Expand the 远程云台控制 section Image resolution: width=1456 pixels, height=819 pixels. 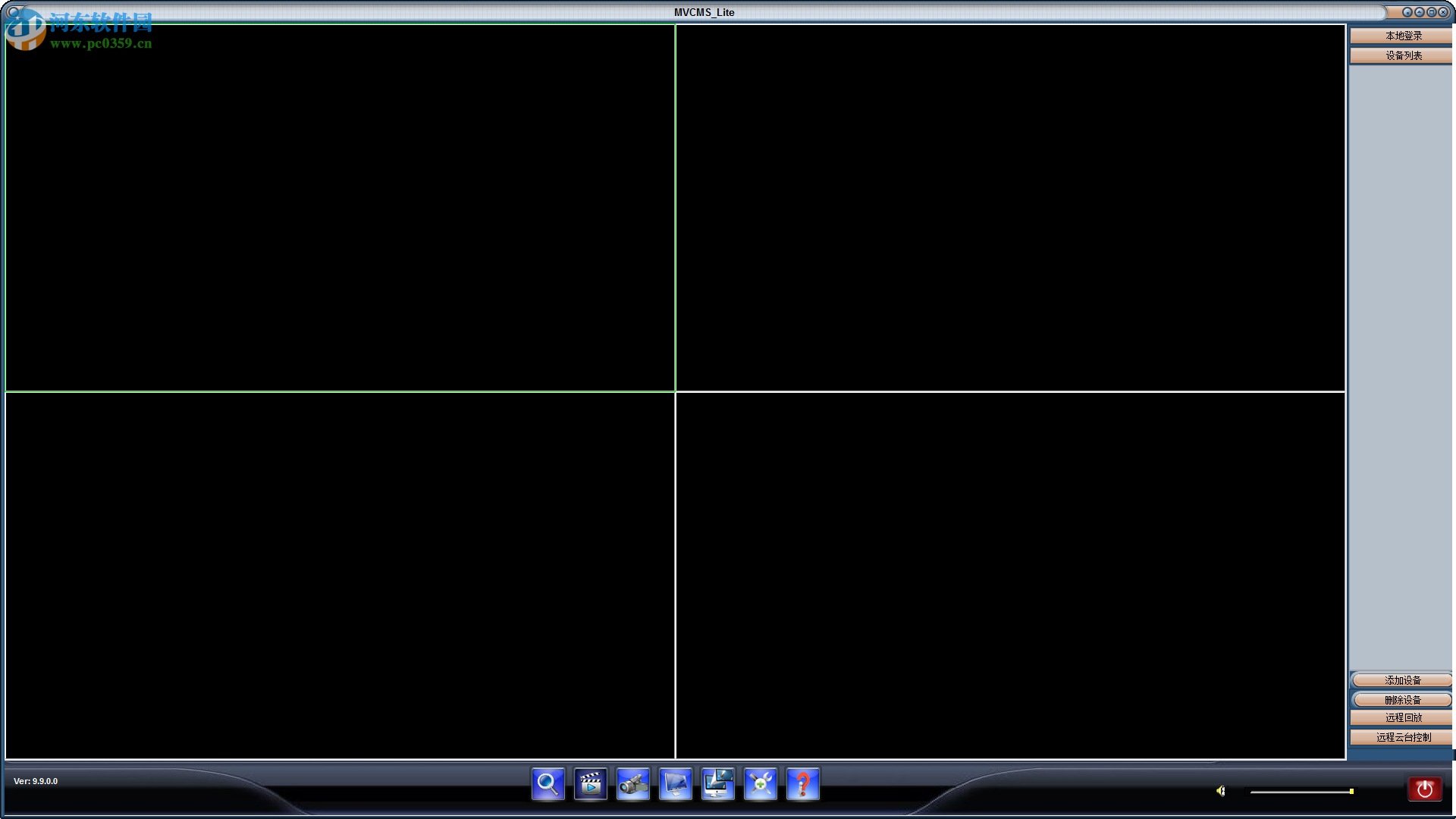(1402, 737)
